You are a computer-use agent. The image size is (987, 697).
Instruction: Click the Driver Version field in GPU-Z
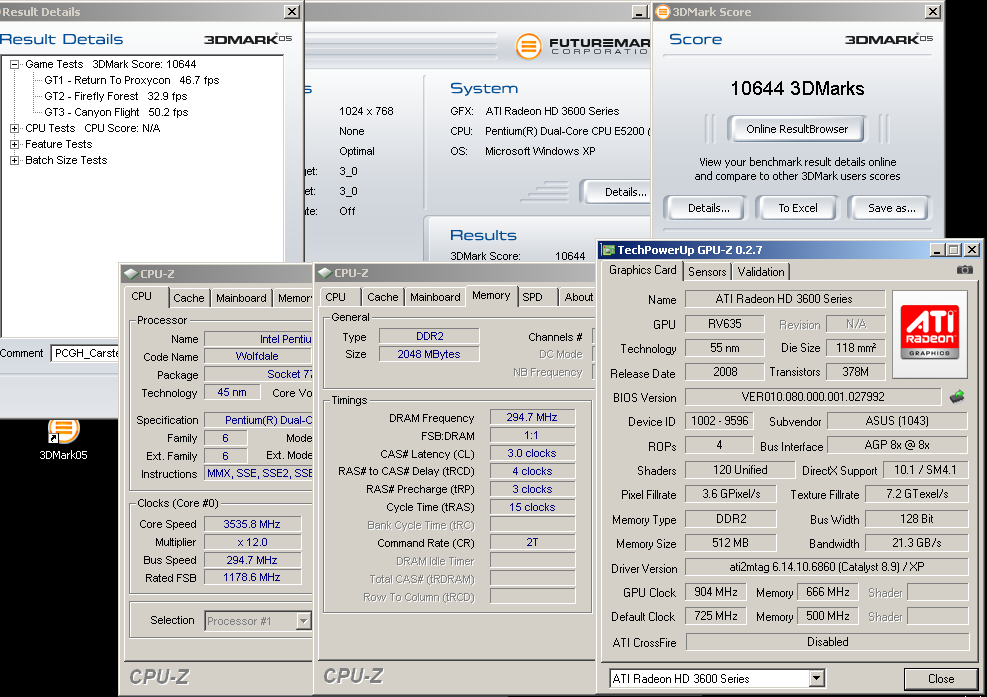[826, 567]
